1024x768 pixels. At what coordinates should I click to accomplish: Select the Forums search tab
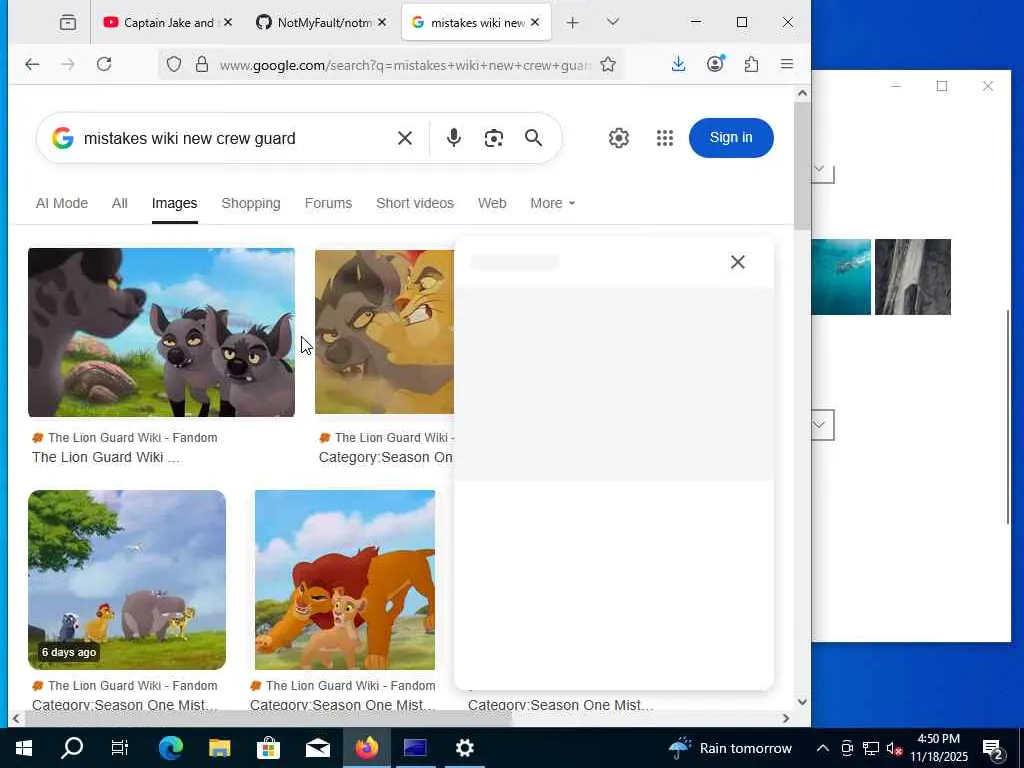click(328, 203)
